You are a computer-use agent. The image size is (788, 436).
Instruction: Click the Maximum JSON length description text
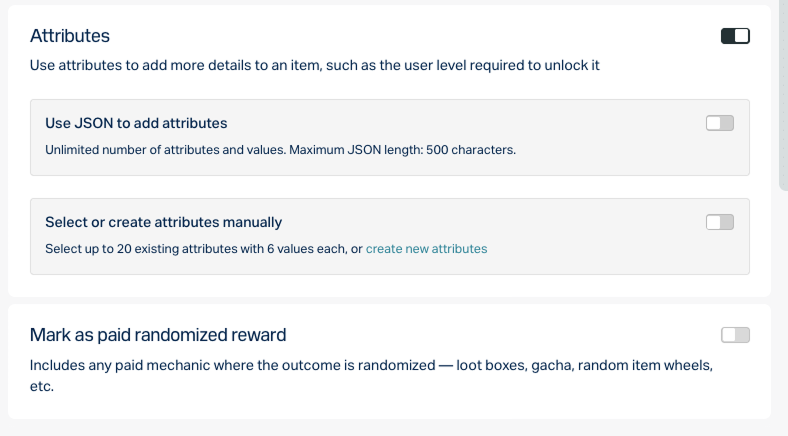403,150
